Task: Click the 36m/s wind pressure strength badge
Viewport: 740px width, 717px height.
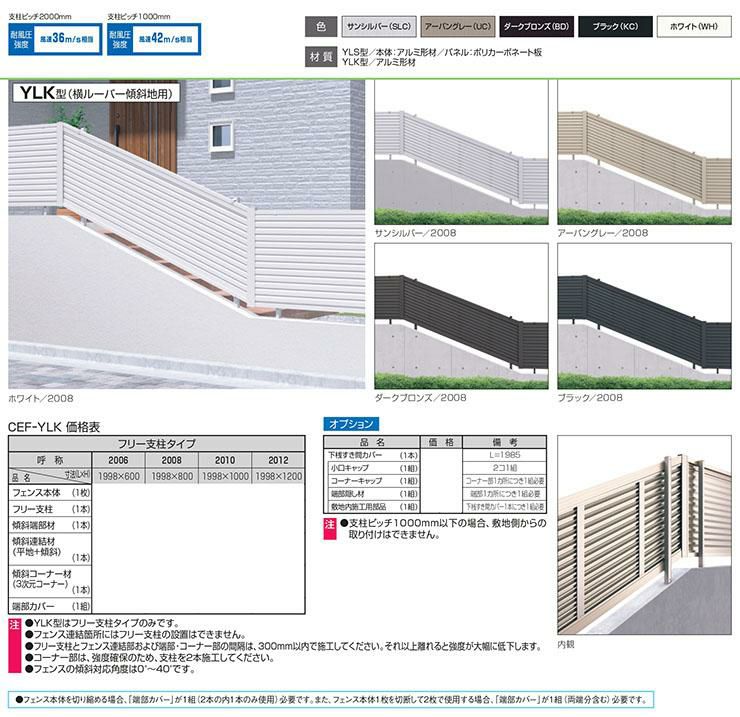Action: pos(49,38)
